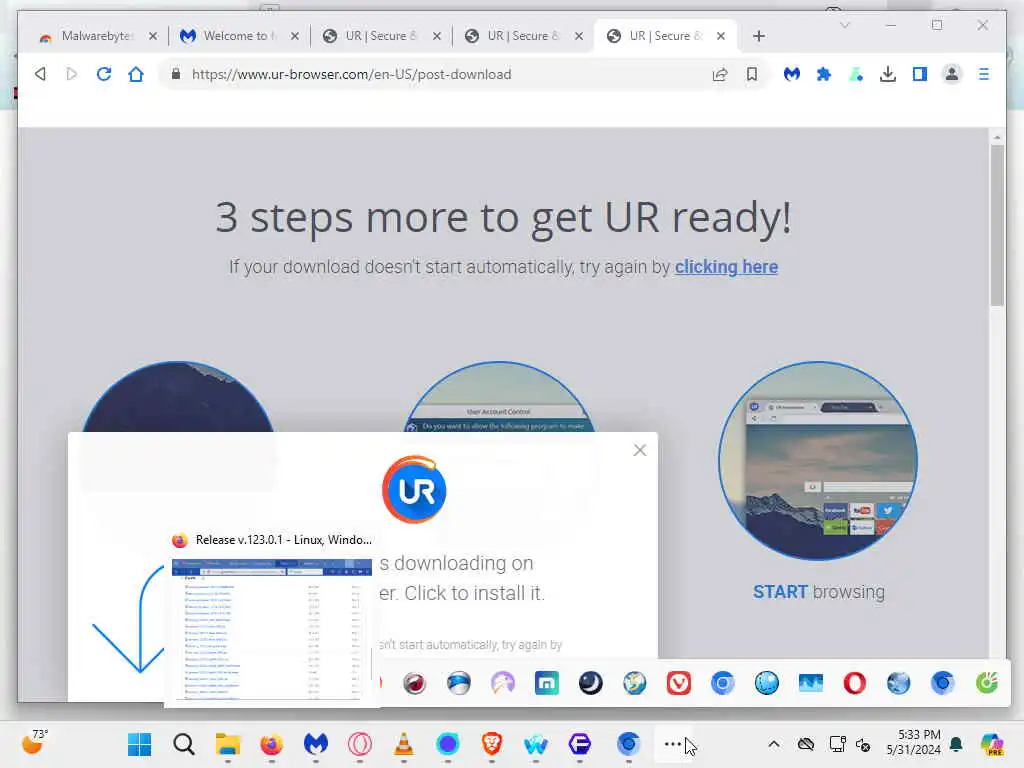Open the red swirl browser icon in overflow
Viewport: 1024px width, 768px height.
point(415,683)
